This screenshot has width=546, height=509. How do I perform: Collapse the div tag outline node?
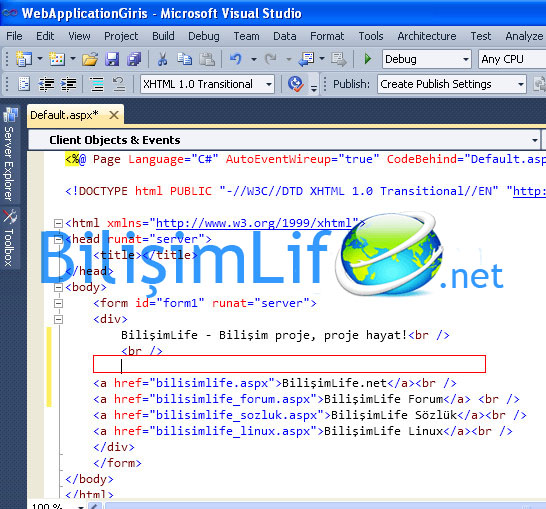(58, 320)
